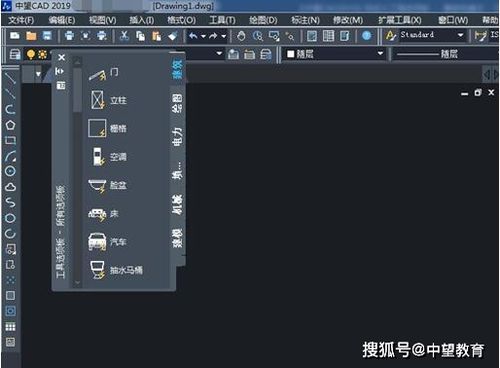Click the Print Preview icon
This screenshot has height=368, width=500.
pos(86,35)
